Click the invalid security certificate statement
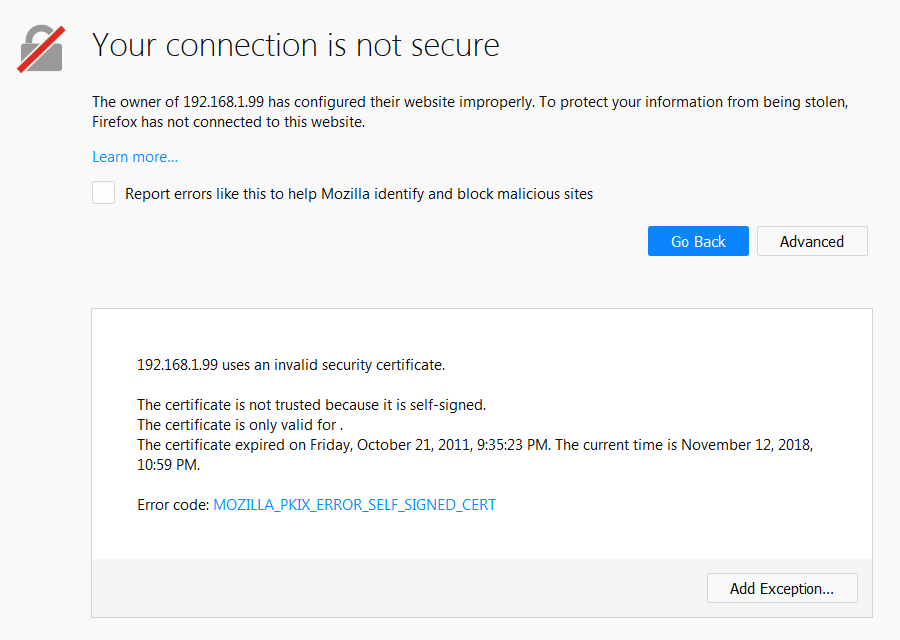900x640 pixels. pos(290,364)
